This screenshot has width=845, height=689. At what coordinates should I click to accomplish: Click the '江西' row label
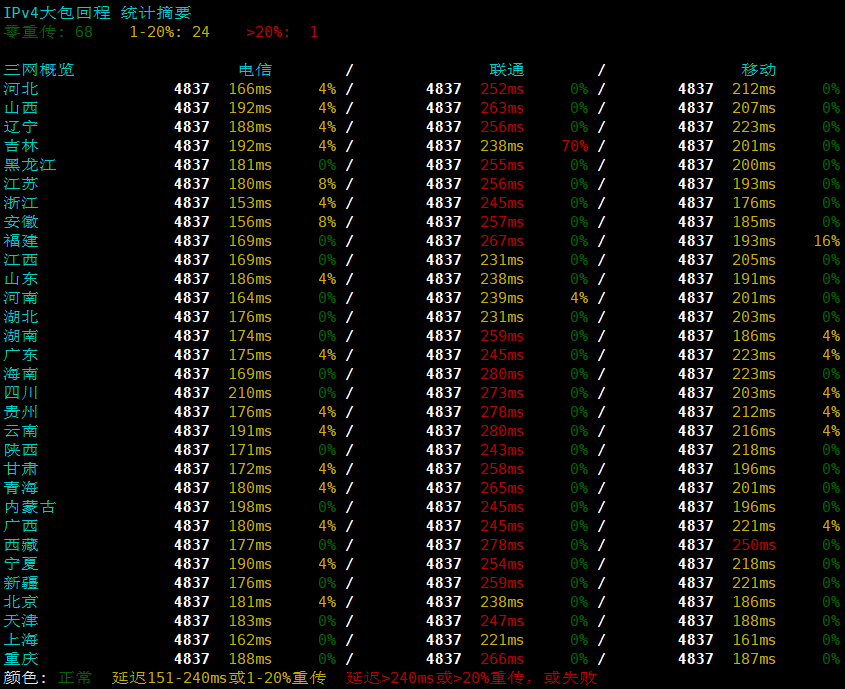click(x=21, y=260)
